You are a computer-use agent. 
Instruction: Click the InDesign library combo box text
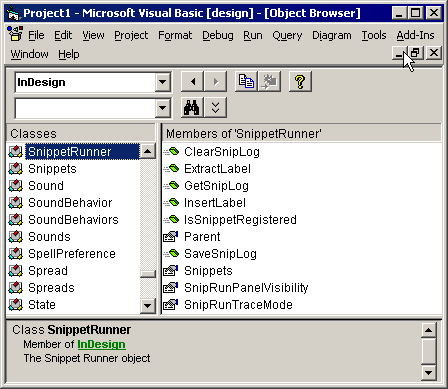click(85, 82)
